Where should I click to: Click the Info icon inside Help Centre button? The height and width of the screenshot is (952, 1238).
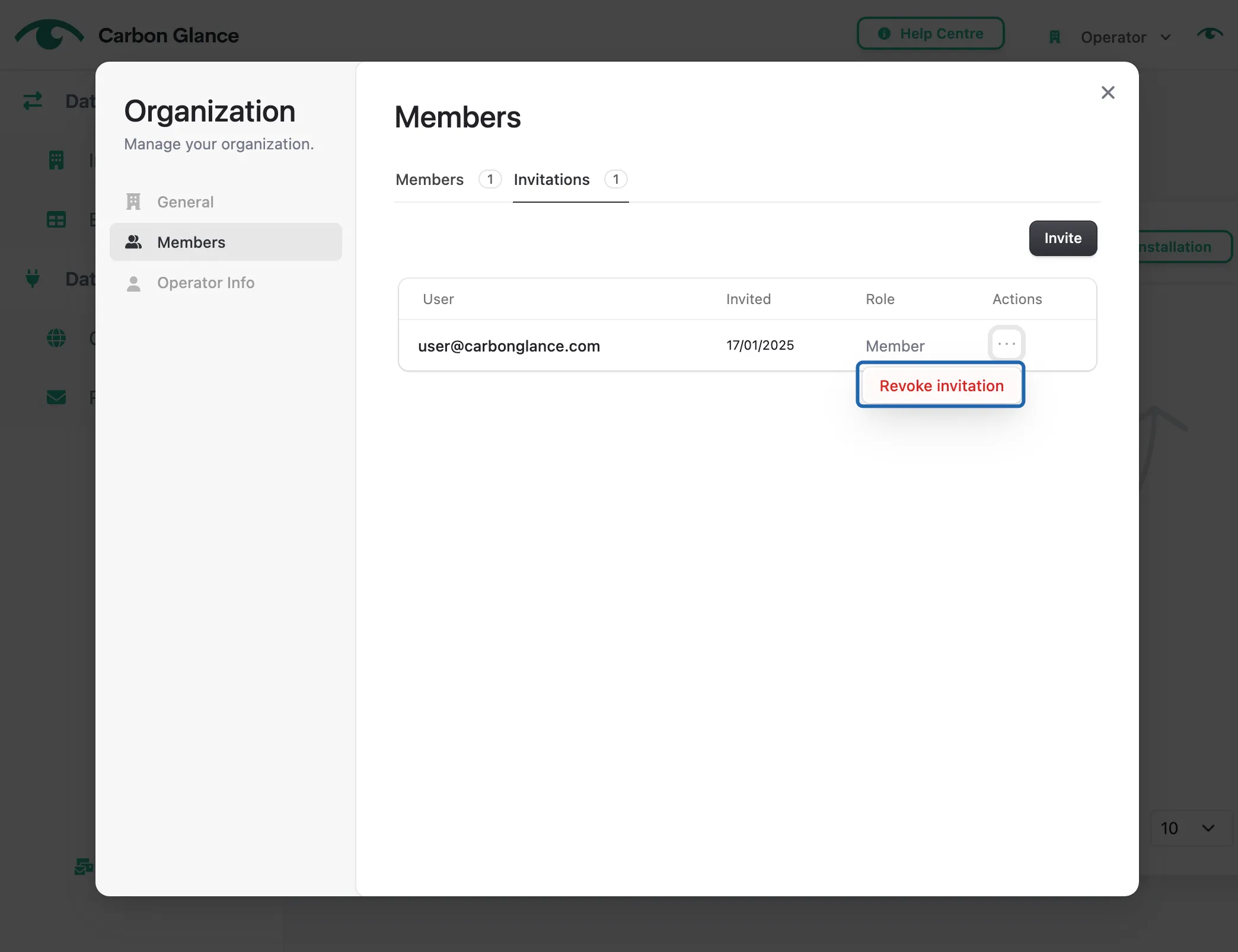[884, 34]
